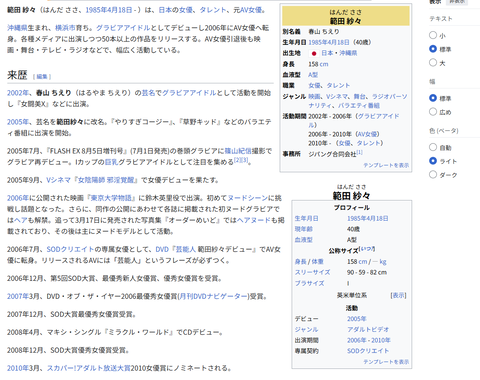Open the DVD link before 芸能人 範田紗々デビュー

(162, 249)
